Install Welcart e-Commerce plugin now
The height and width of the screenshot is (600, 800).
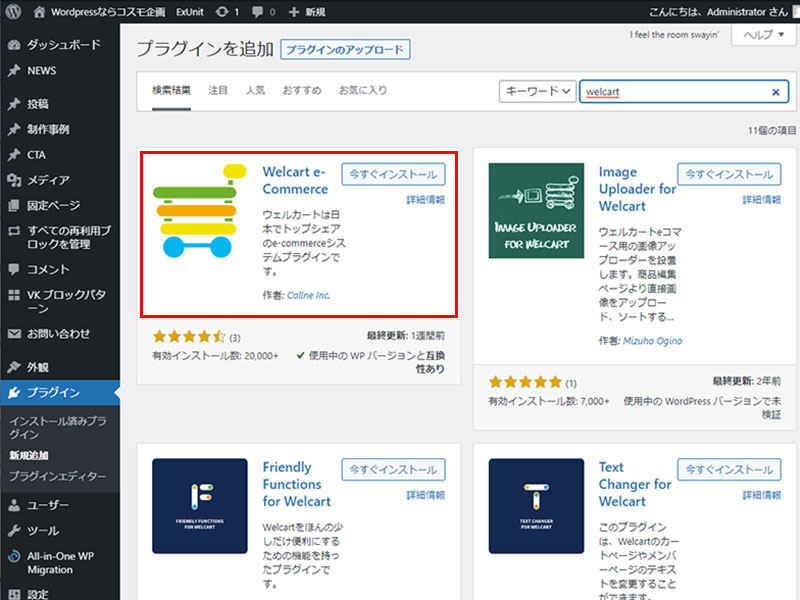click(x=393, y=174)
